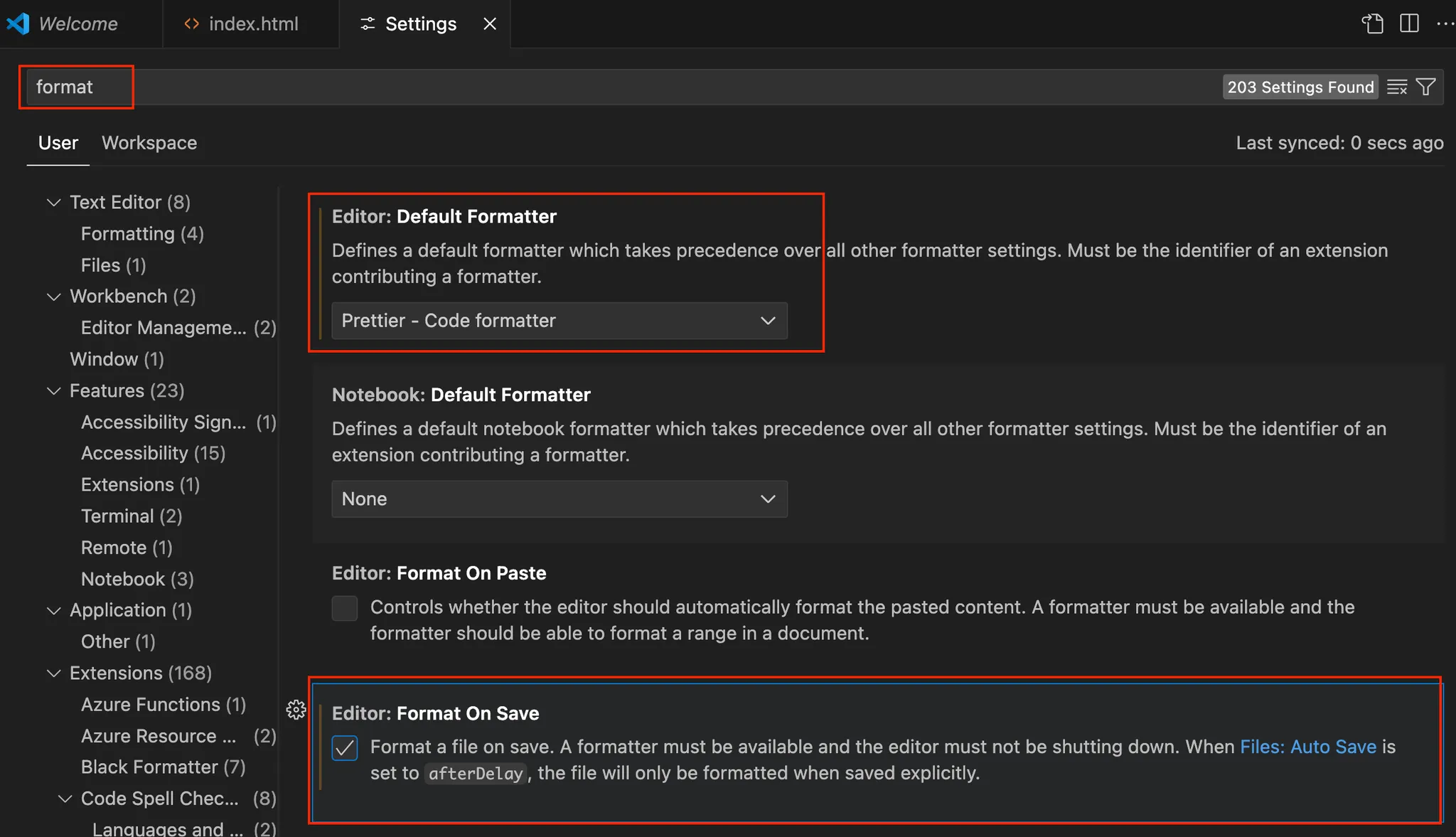
Task: Click the VS Code logo on Welcome tab
Action: tap(18, 23)
